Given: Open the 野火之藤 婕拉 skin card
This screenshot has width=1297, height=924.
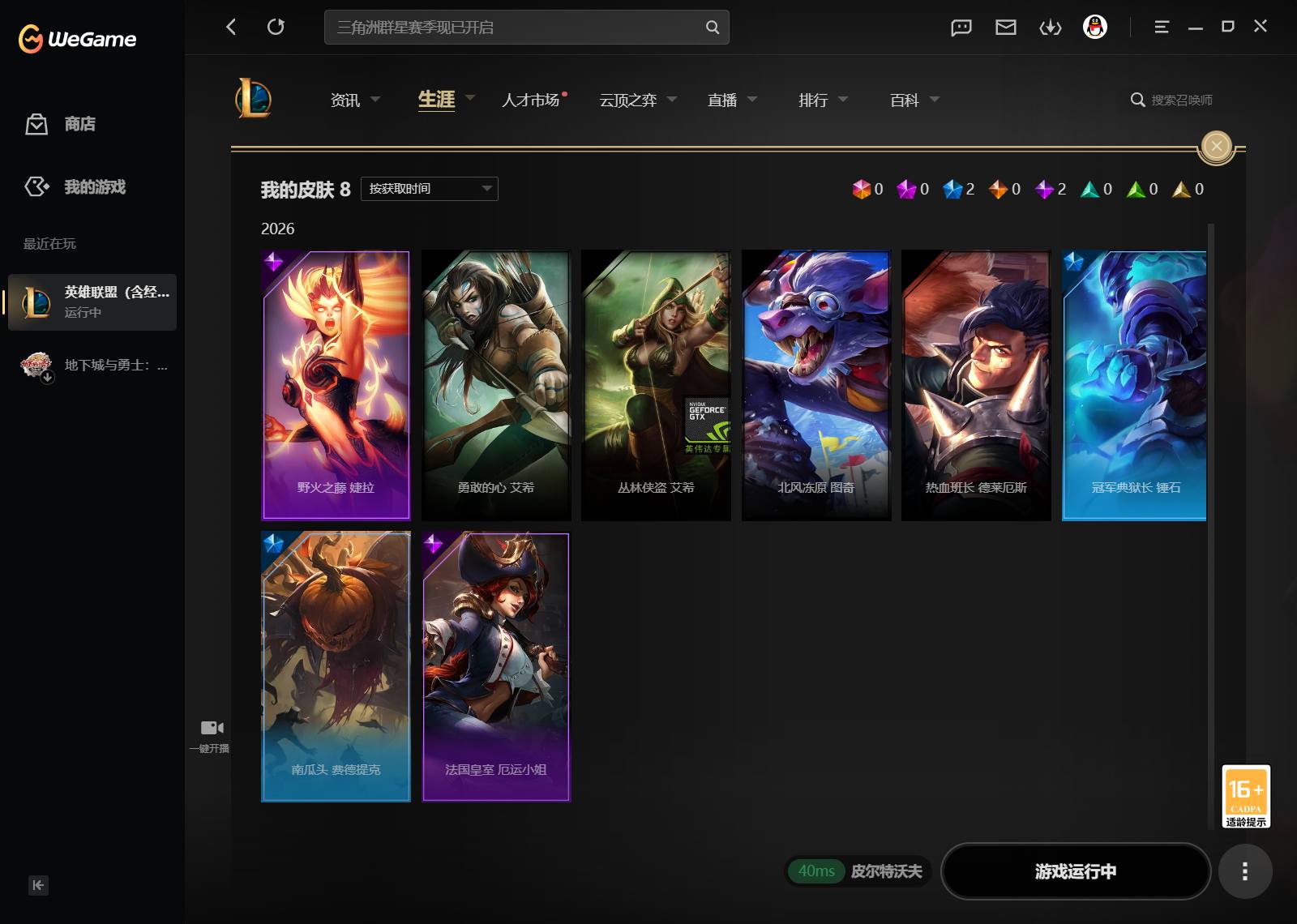Looking at the screenshot, I should [336, 385].
